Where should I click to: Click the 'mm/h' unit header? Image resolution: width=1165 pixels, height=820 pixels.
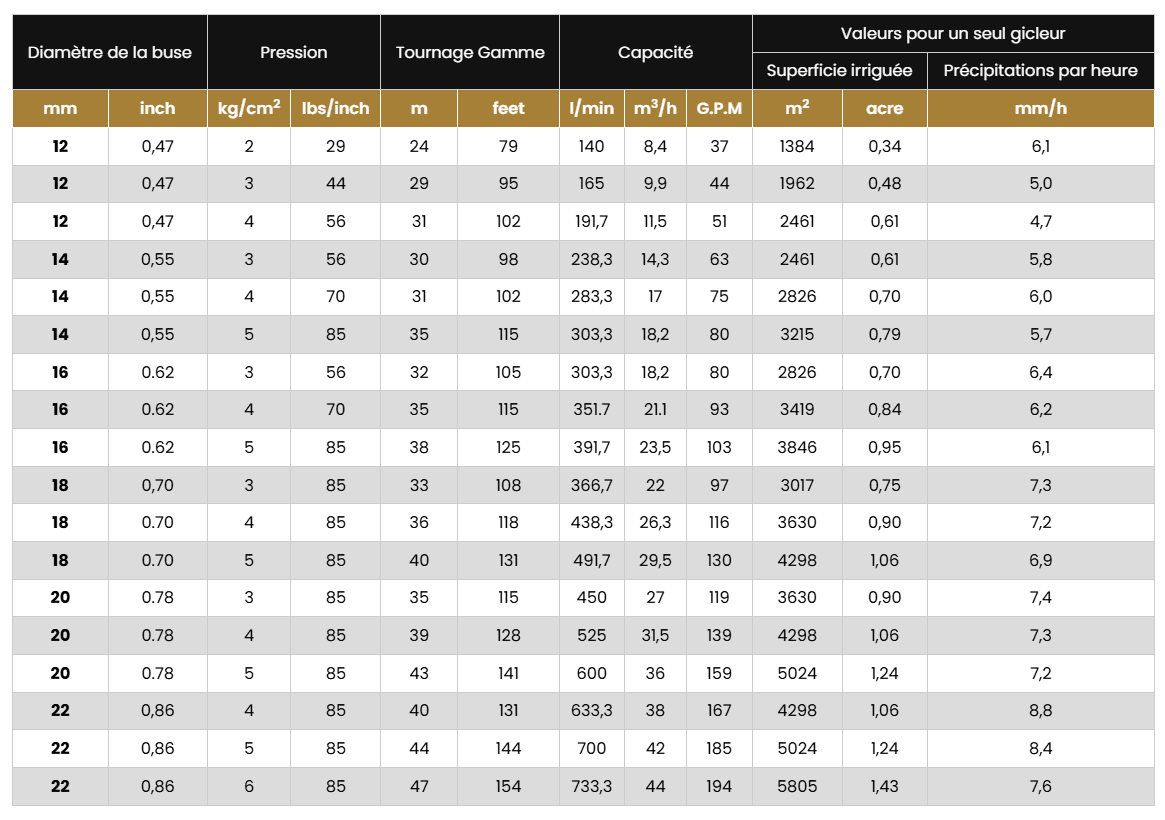1040,109
